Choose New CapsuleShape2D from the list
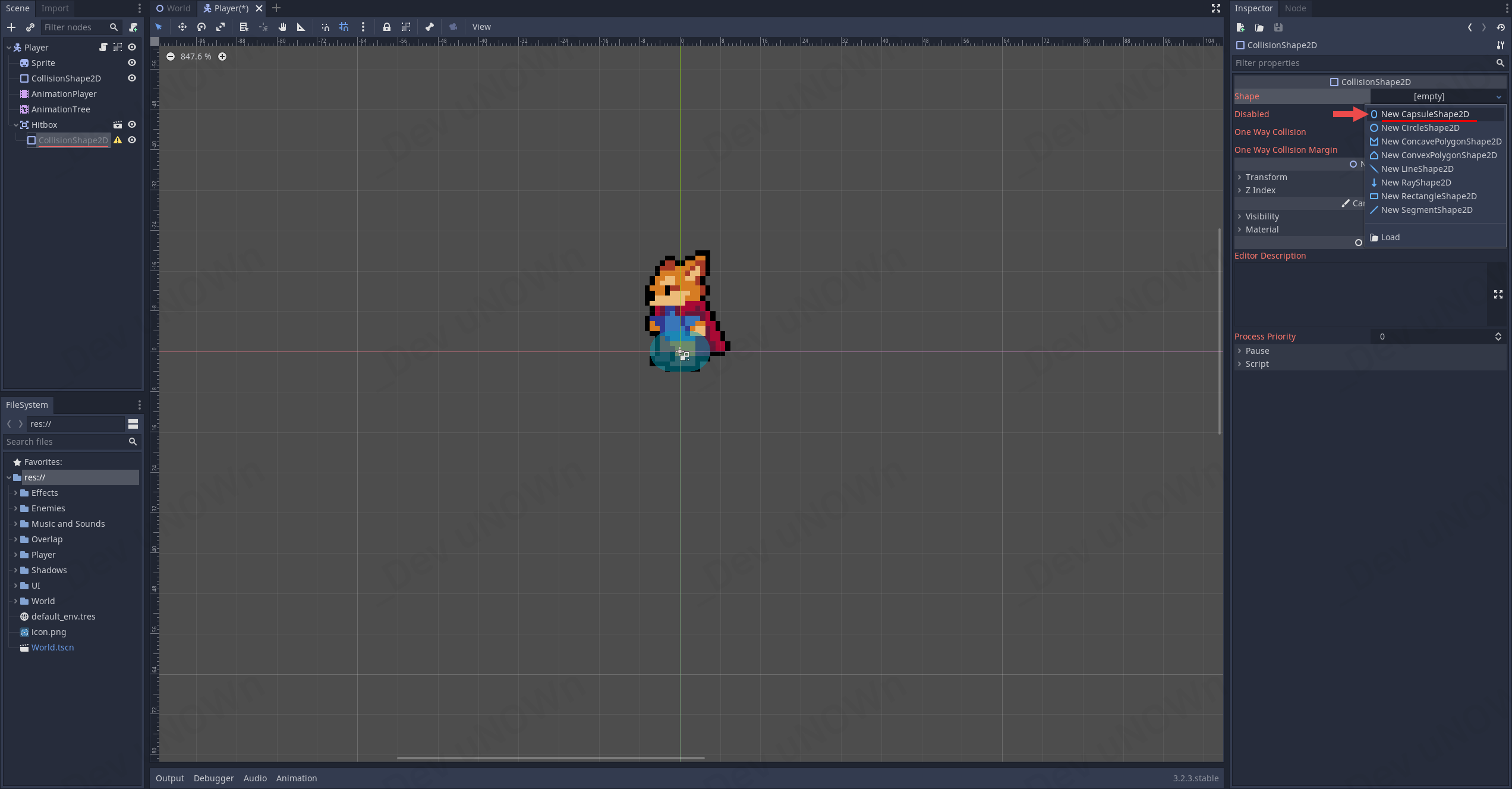The width and height of the screenshot is (1512, 789). pos(1424,114)
